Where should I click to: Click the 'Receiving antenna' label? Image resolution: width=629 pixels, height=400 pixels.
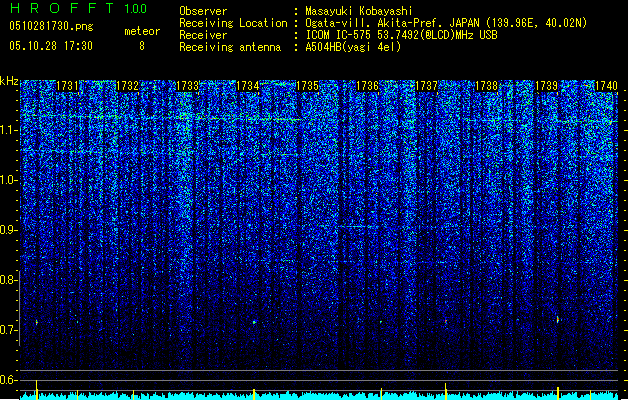tap(230, 47)
